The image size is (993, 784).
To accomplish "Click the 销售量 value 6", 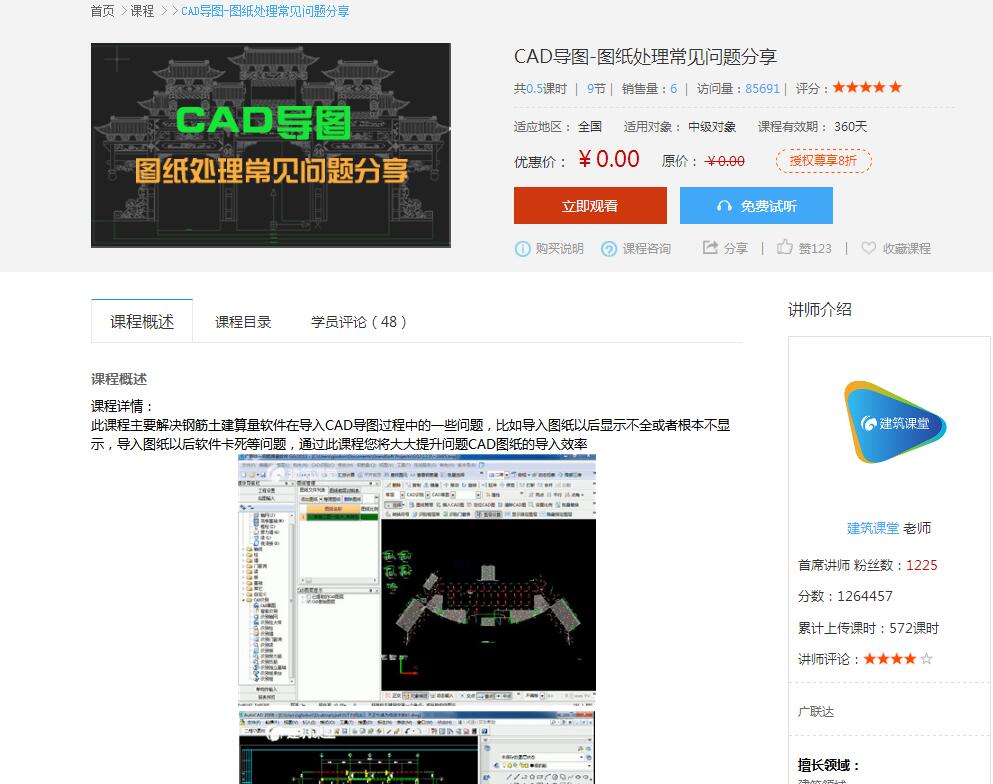I will [674, 89].
